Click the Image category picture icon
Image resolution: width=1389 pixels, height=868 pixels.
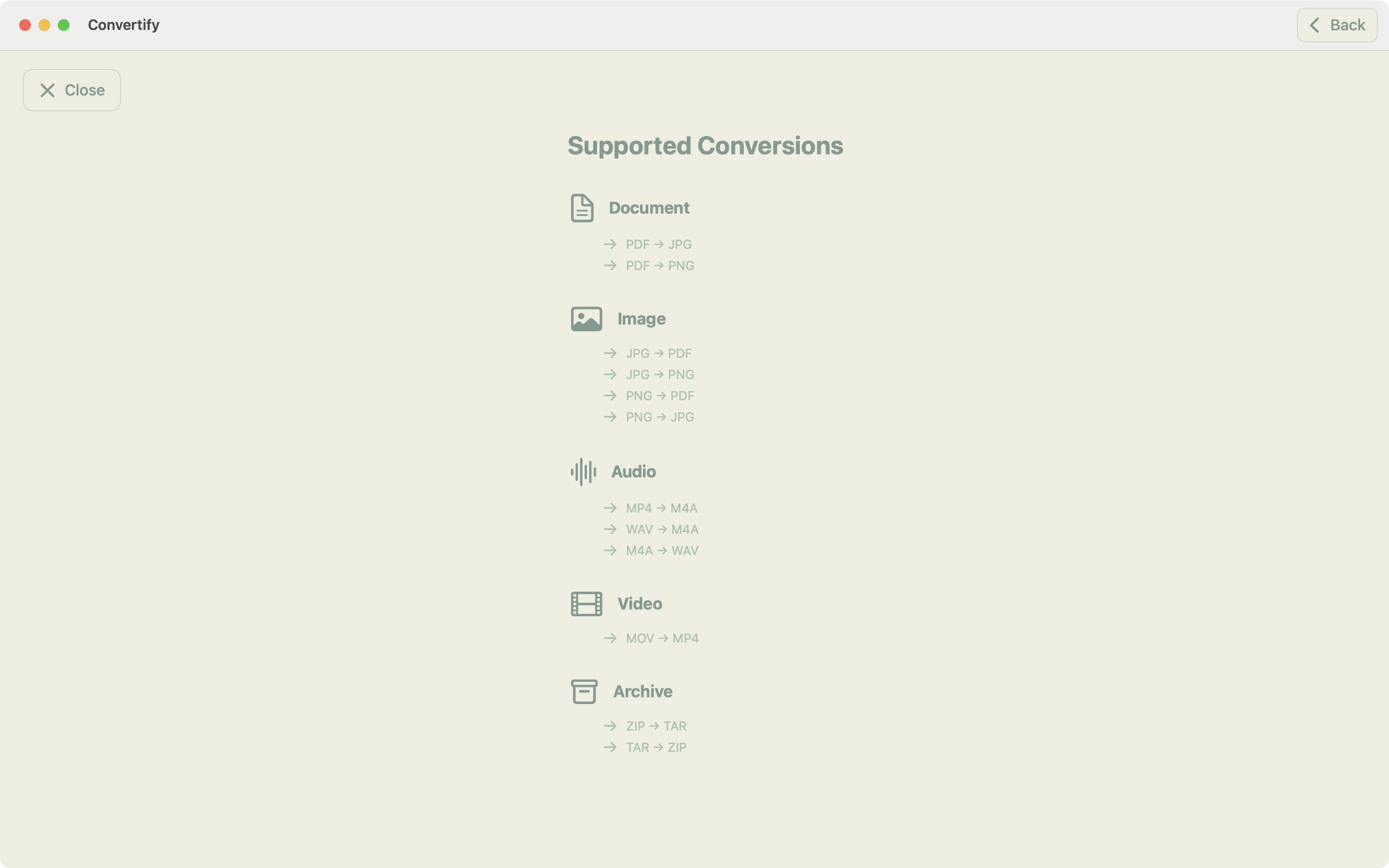[x=586, y=319]
